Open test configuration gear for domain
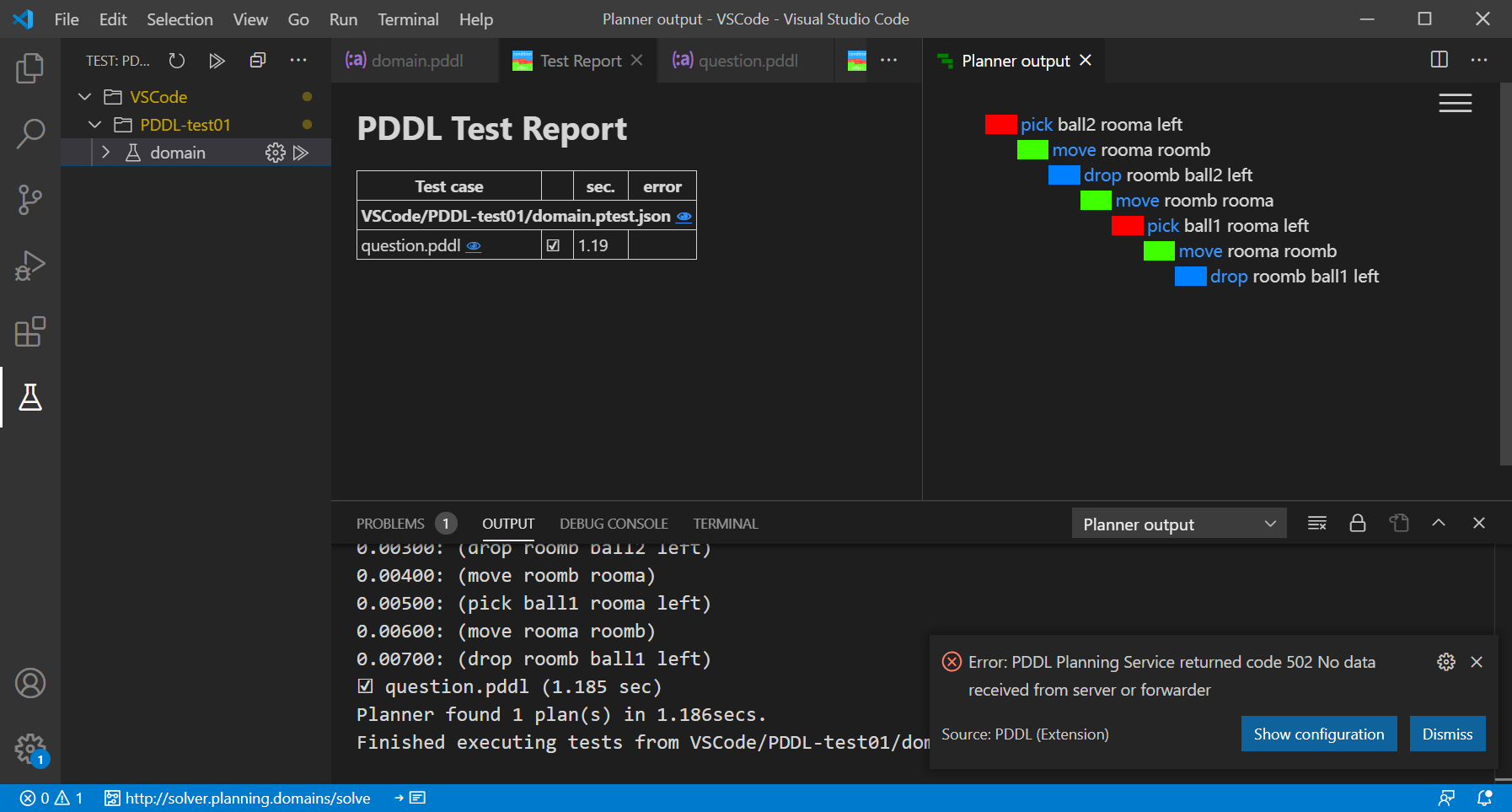1512x812 pixels. pos(276,153)
